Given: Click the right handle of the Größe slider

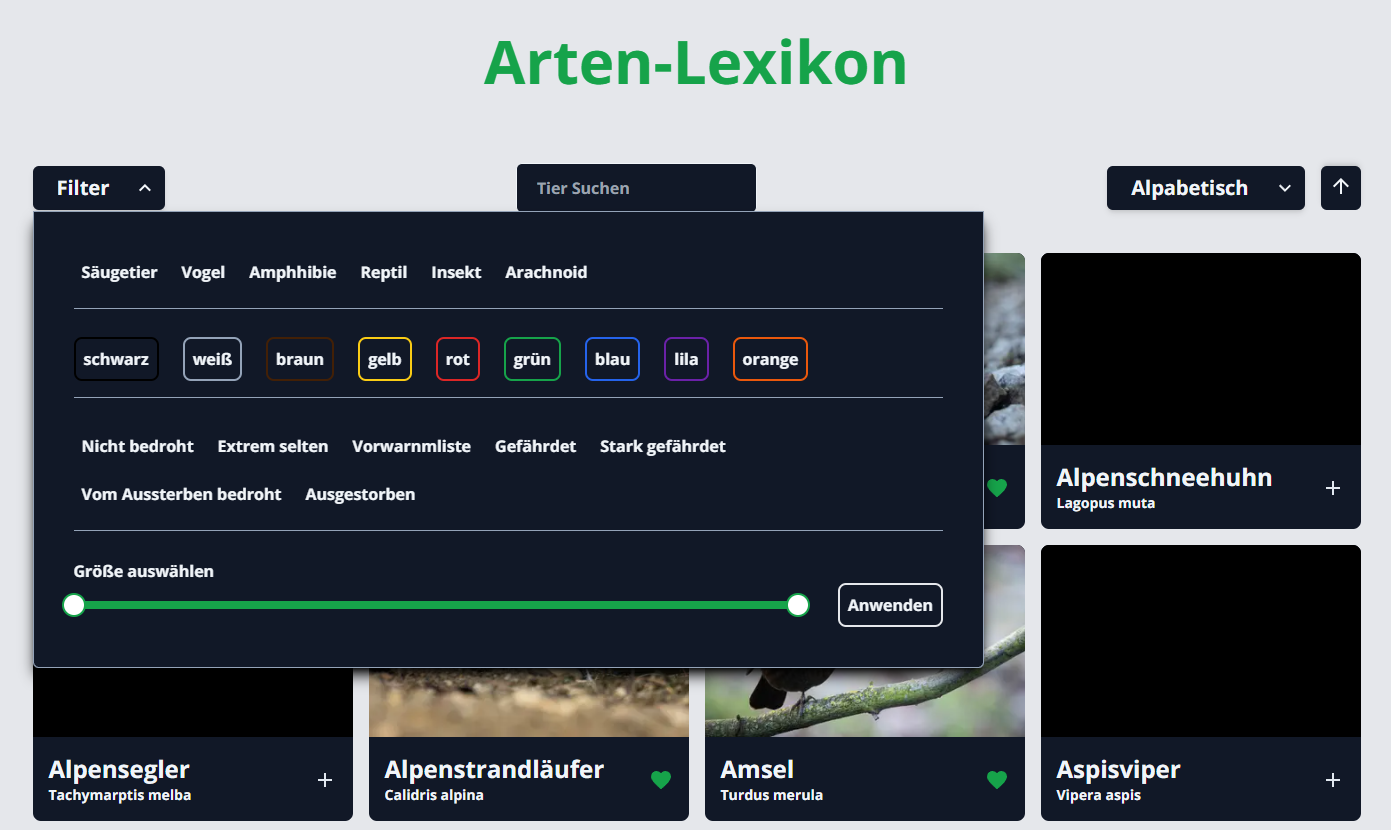Looking at the screenshot, I should (797, 605).
